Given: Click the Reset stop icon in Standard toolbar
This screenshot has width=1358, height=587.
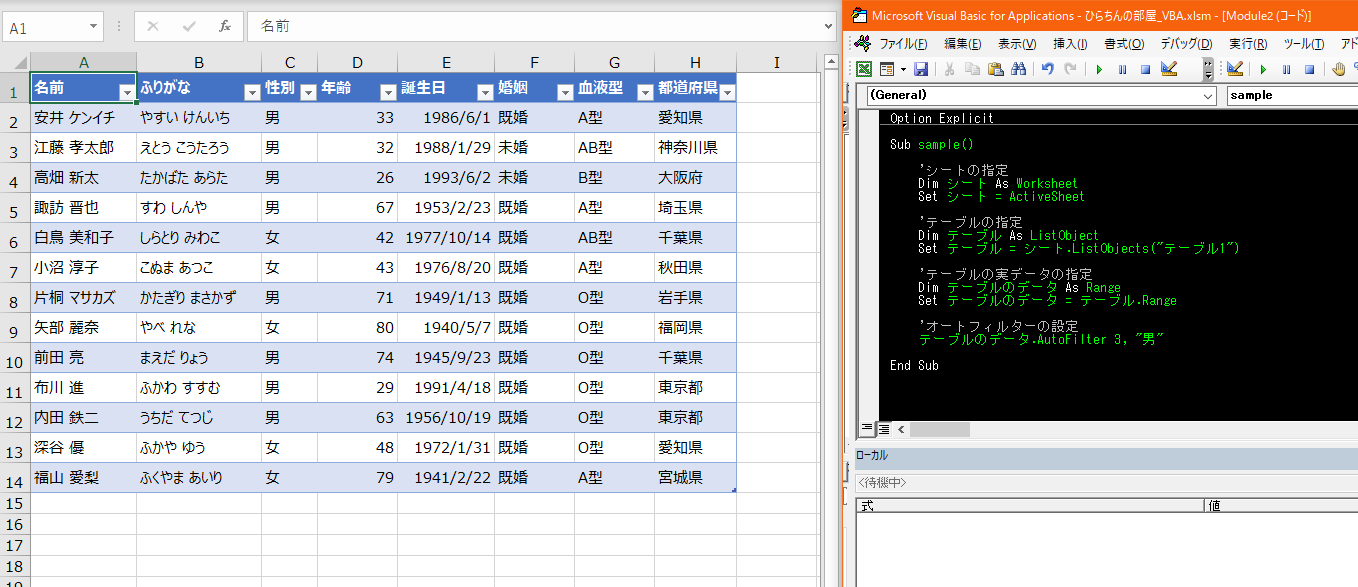Looking at the screenshot, I should 1146,69.
